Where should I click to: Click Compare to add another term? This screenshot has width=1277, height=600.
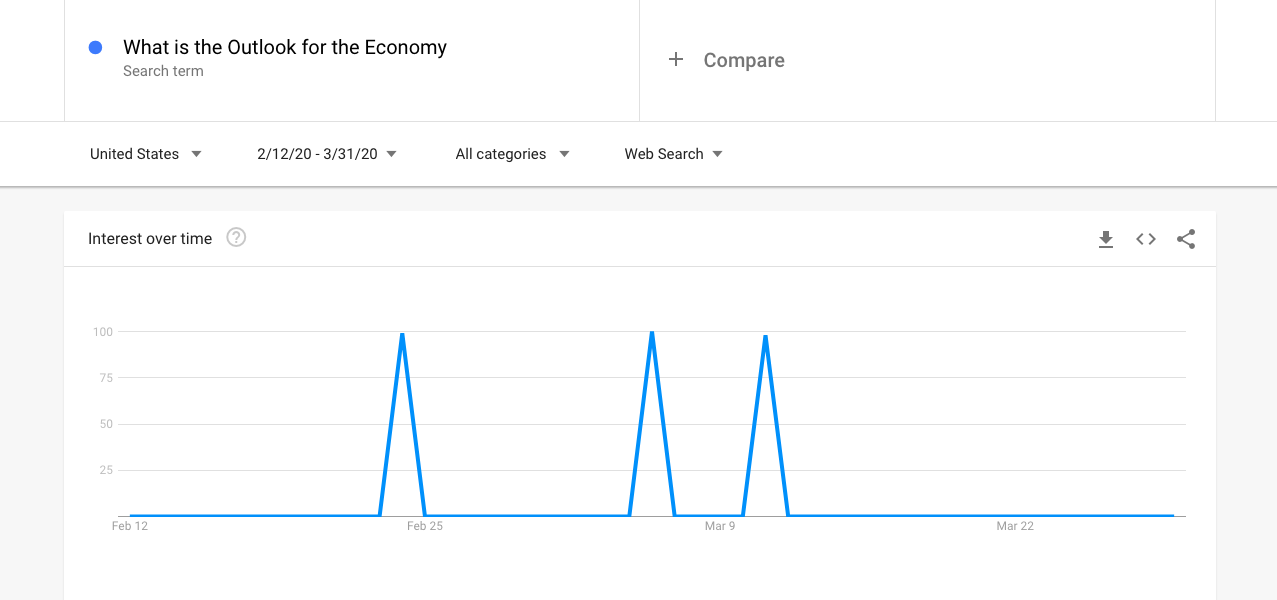coord(743,60)
